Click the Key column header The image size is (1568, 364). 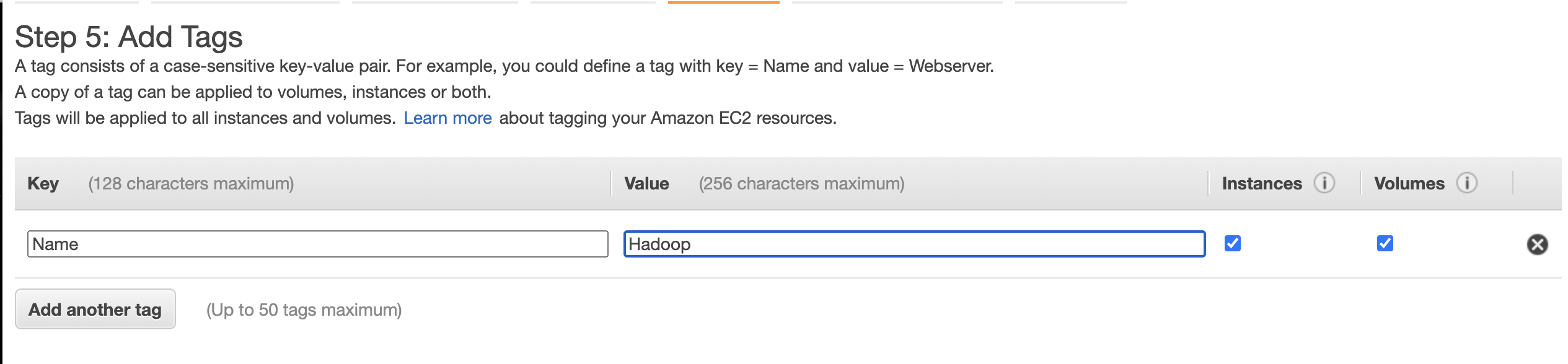(x=43, y=183)
